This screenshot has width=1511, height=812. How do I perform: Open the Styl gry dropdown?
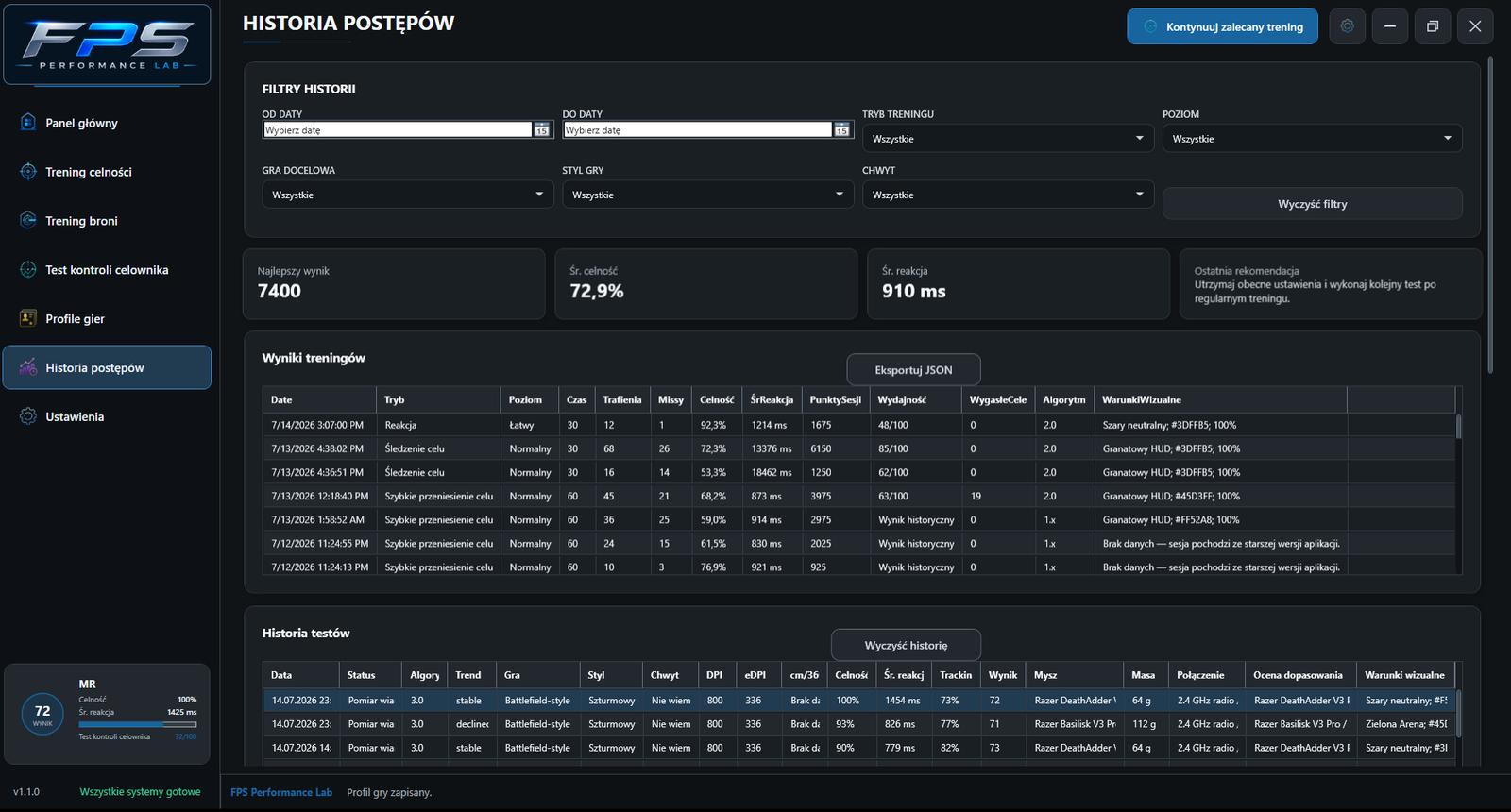[x=707, y=195]
